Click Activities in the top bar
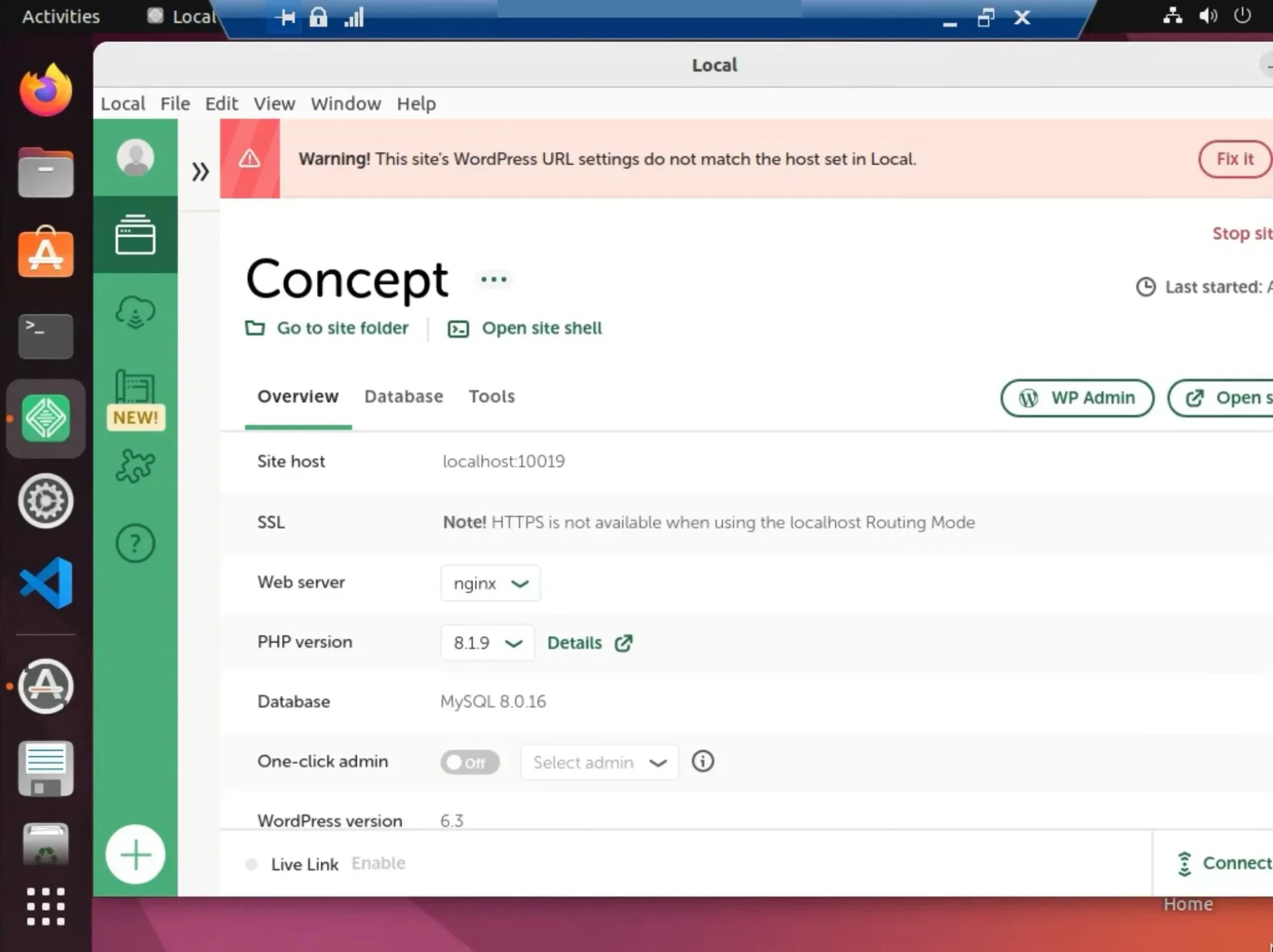The height and width of the screenshot is (952, 1273). click(x=61, y=16)
